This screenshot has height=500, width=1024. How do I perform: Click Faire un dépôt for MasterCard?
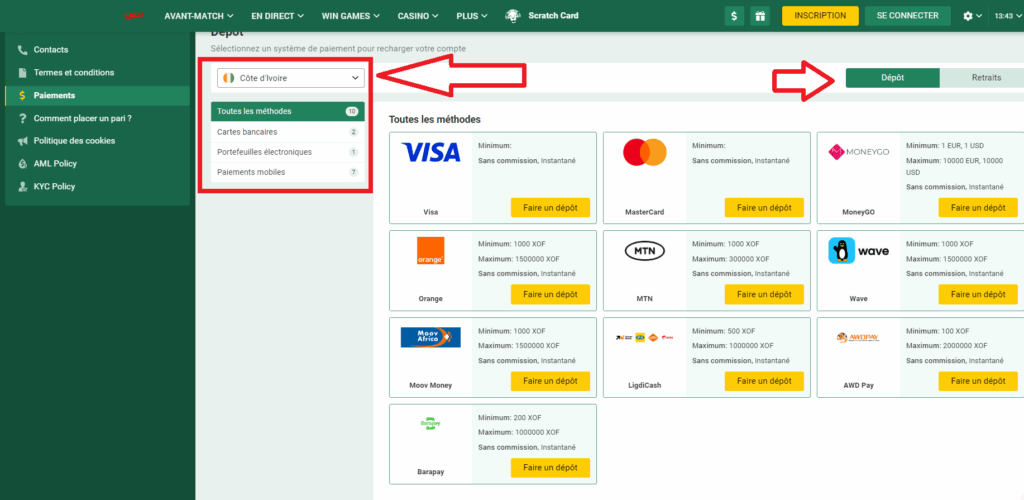point(764,208)
